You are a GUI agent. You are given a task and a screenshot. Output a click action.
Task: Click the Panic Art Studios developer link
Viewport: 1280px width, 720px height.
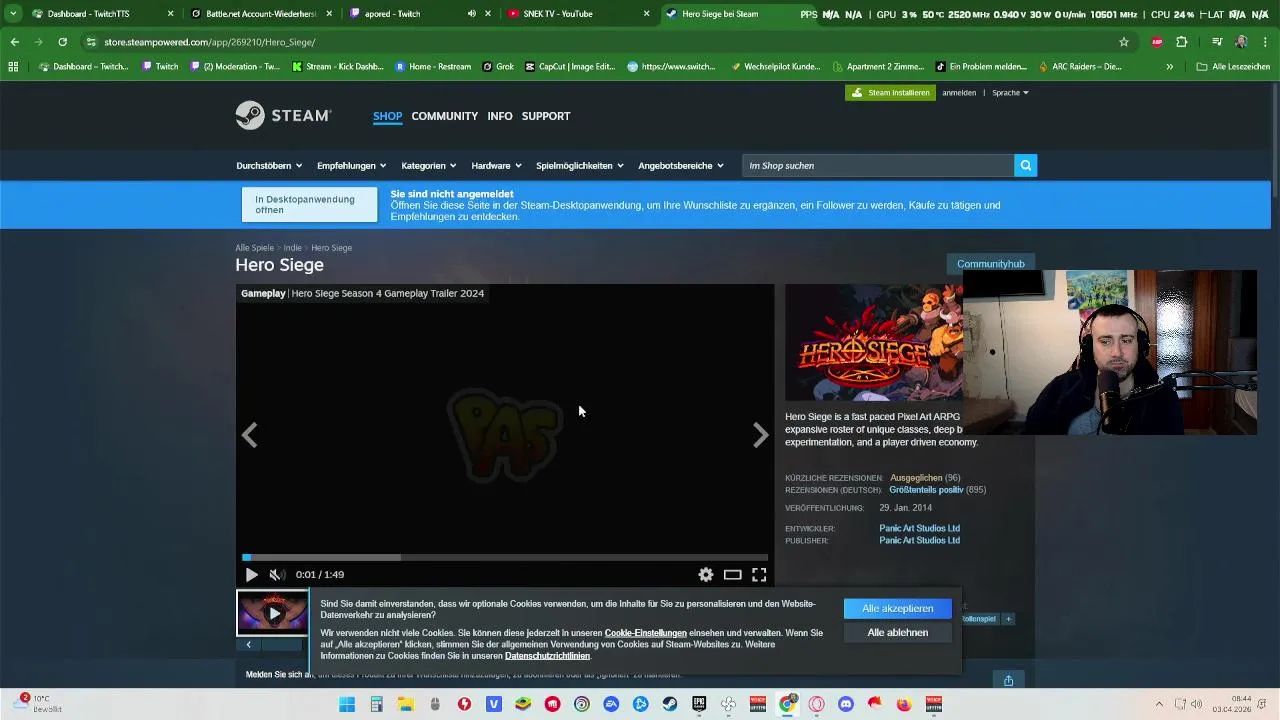919,529
